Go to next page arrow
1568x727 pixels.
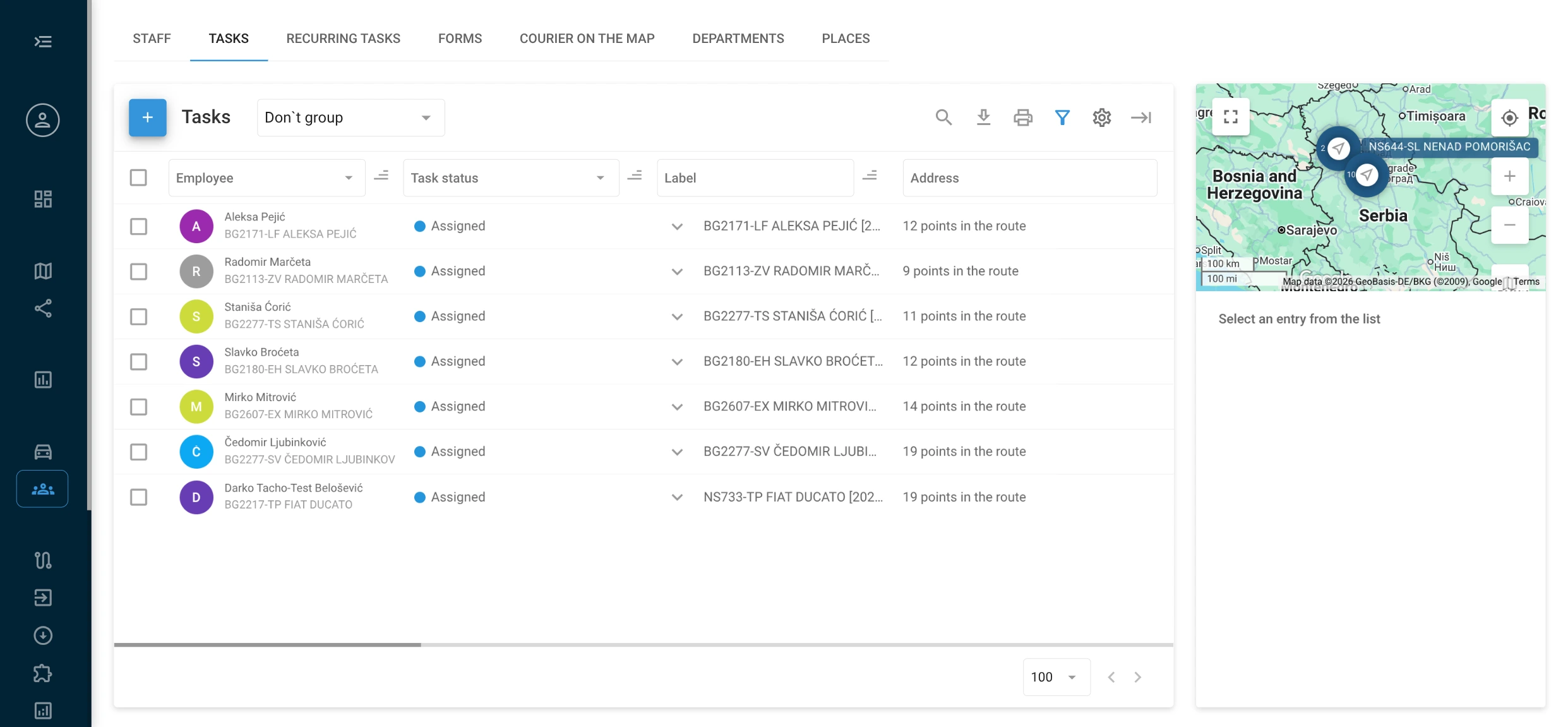click(1137, 677)
